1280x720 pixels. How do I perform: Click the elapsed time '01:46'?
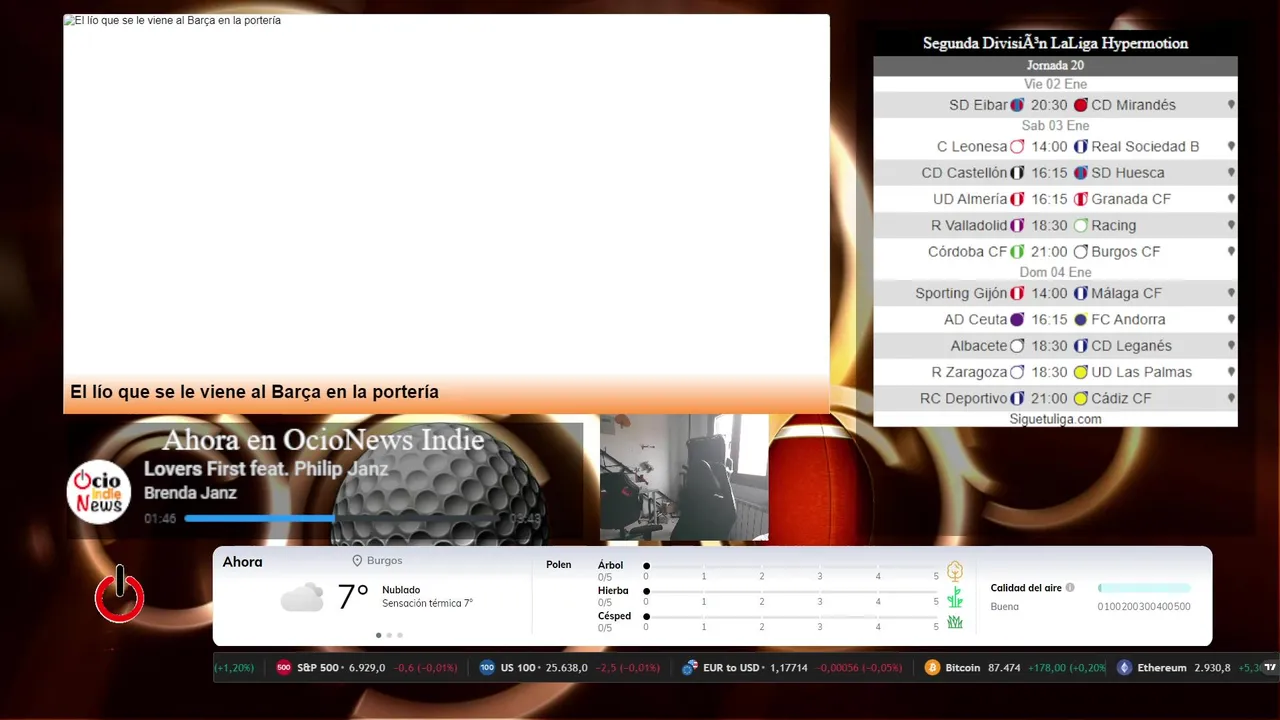pyautogui.click(x=160, y=519)
